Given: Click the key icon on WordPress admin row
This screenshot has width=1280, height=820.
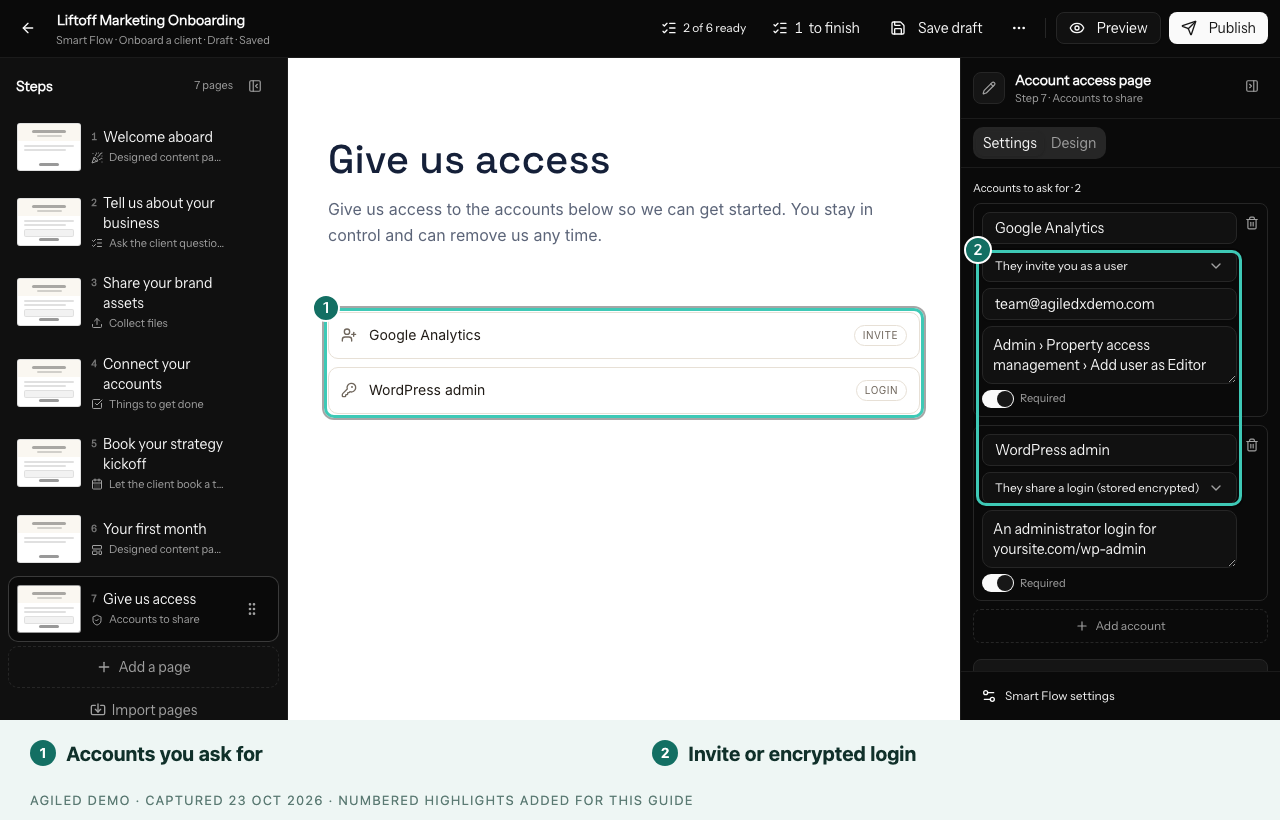Looking at the screenshot, I should click(349, 390).
